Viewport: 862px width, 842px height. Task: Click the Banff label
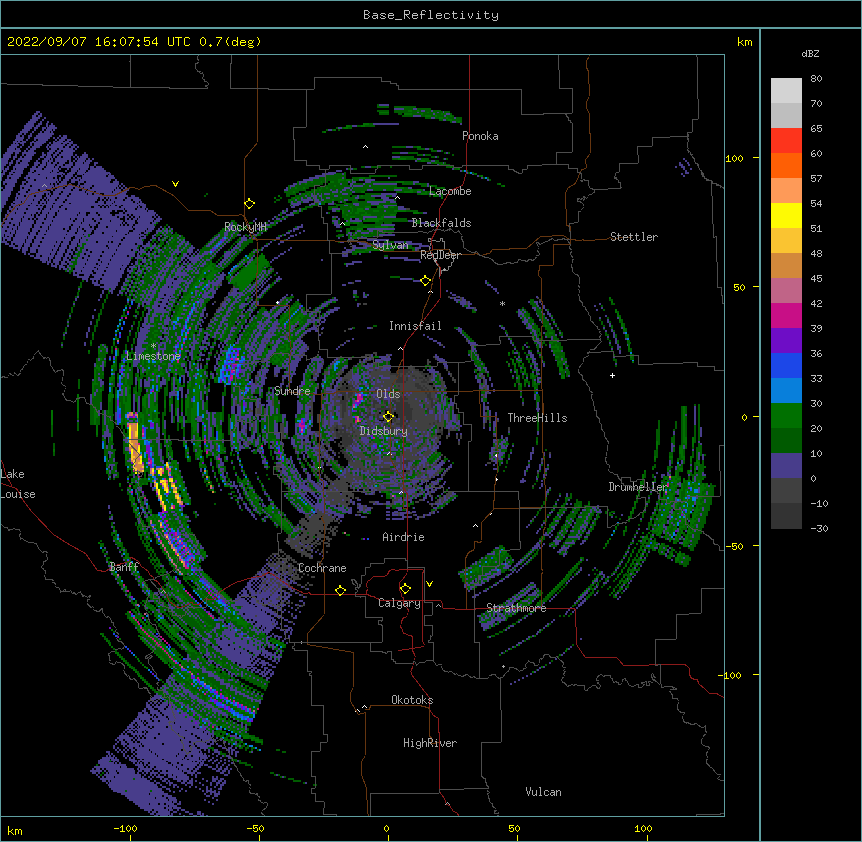tap(124, 567)
